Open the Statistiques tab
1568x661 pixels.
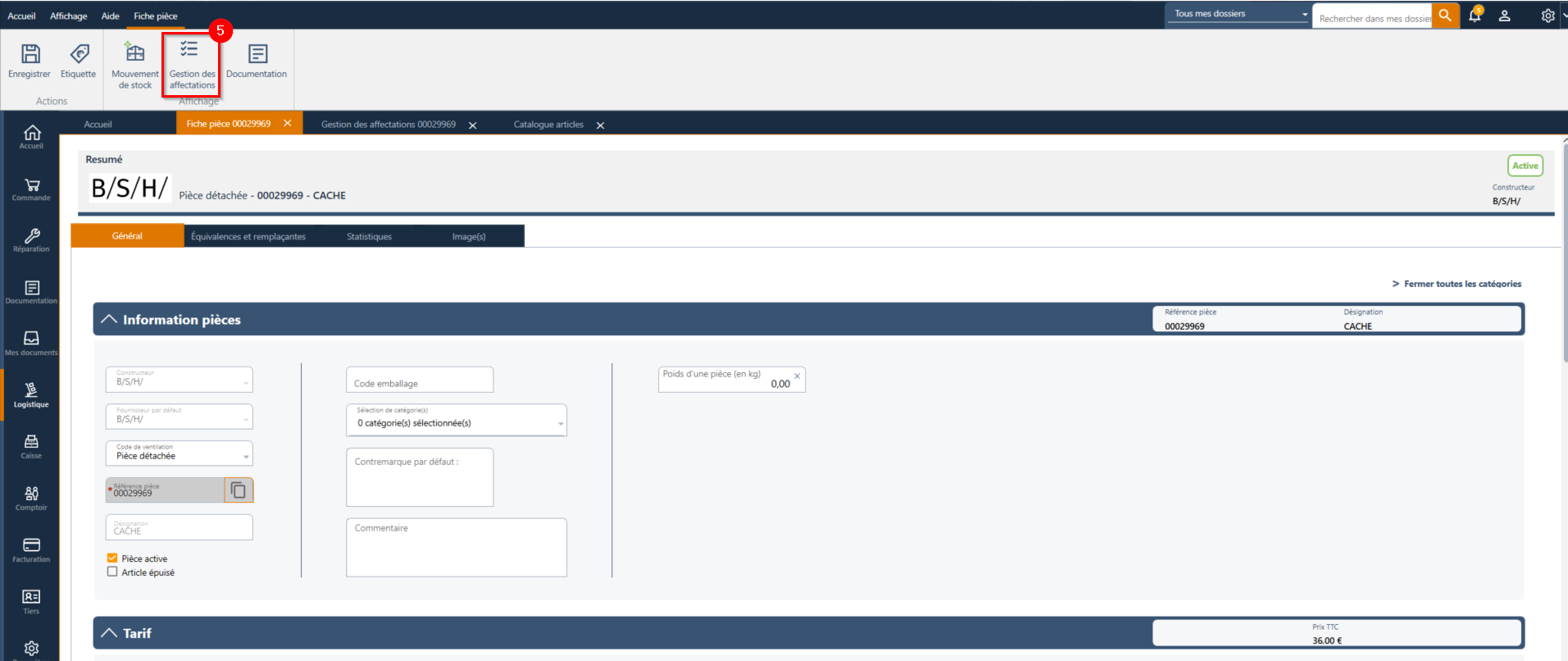(x=369, y=236)
